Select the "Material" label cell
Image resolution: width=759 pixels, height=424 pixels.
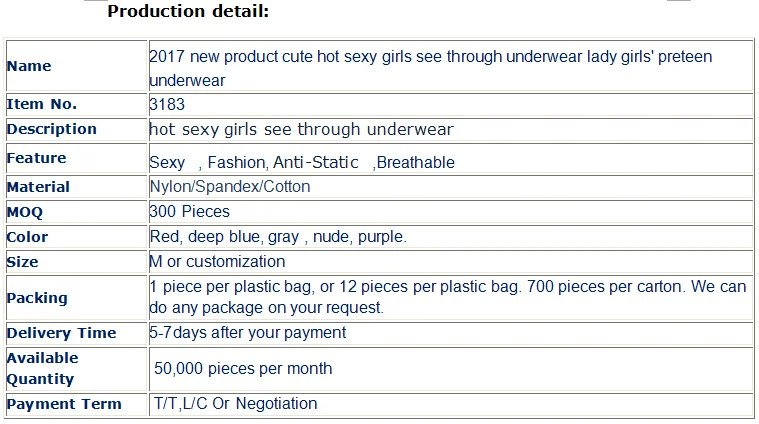pos(39,187)
